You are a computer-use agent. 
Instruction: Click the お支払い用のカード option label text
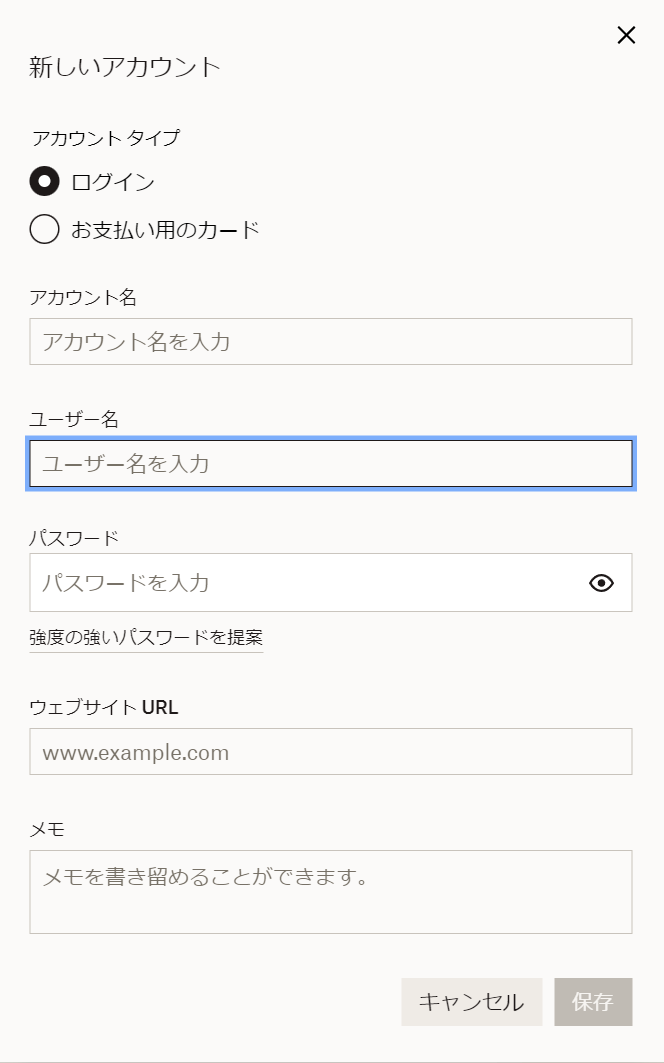point(165,230)
